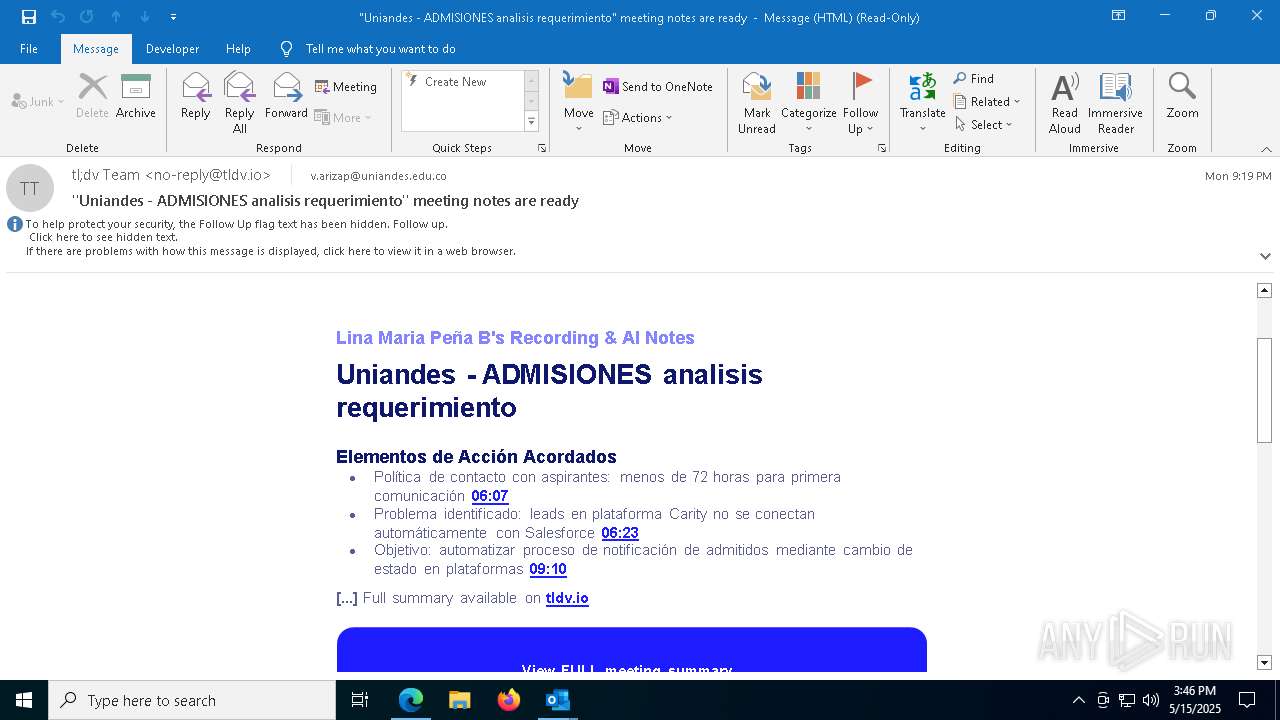Open Quick Steps dialog launcher
The image size is (1280, 720).
coord(542,148)
